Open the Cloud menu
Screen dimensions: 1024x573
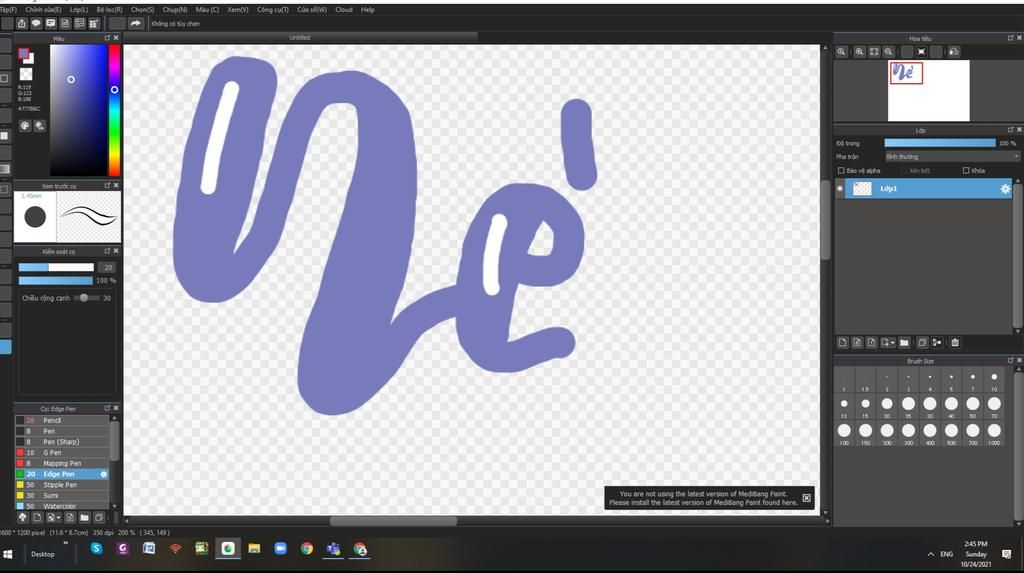(x=344, y=10)
